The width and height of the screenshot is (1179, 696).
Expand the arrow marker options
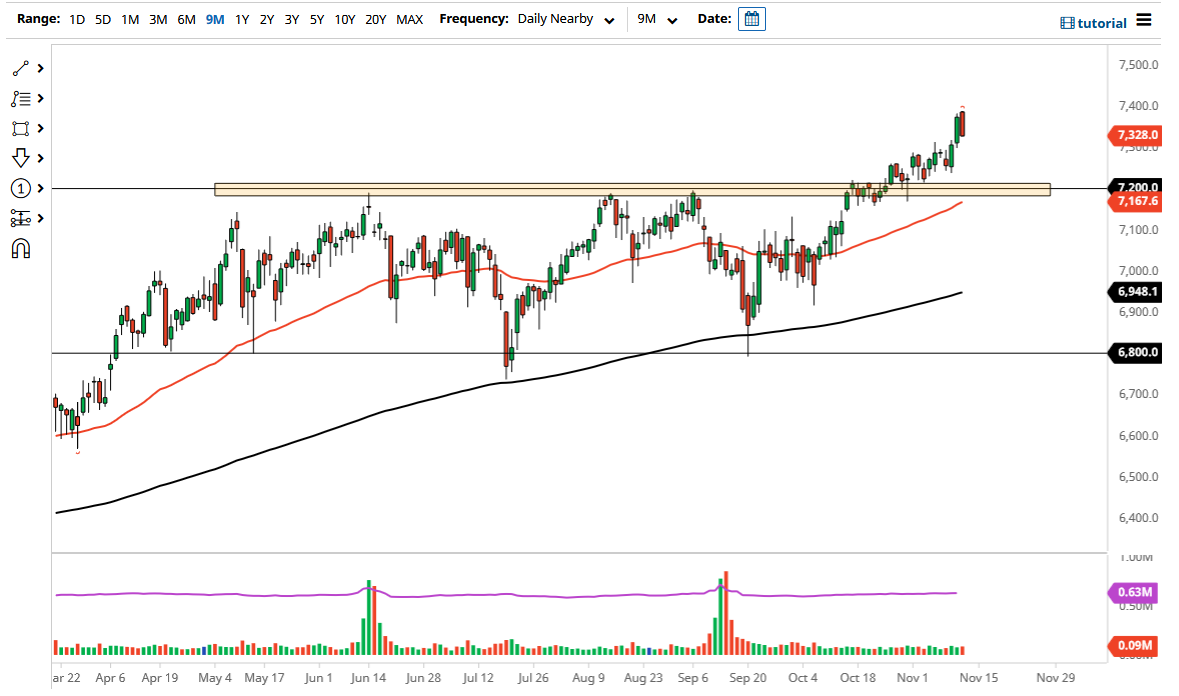coord(41,158)
